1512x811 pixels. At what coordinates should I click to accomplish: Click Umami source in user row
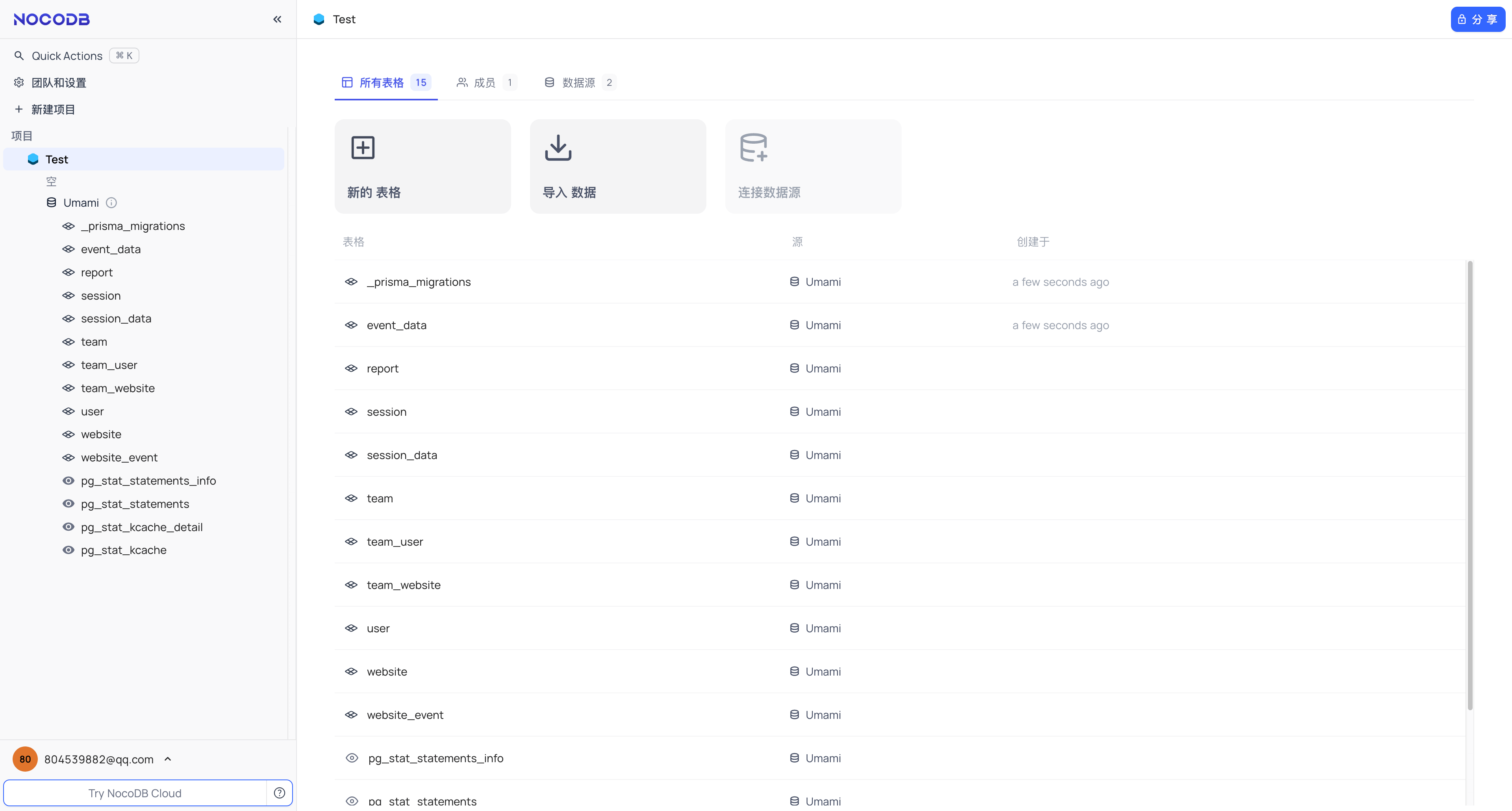tap(815, 628)
